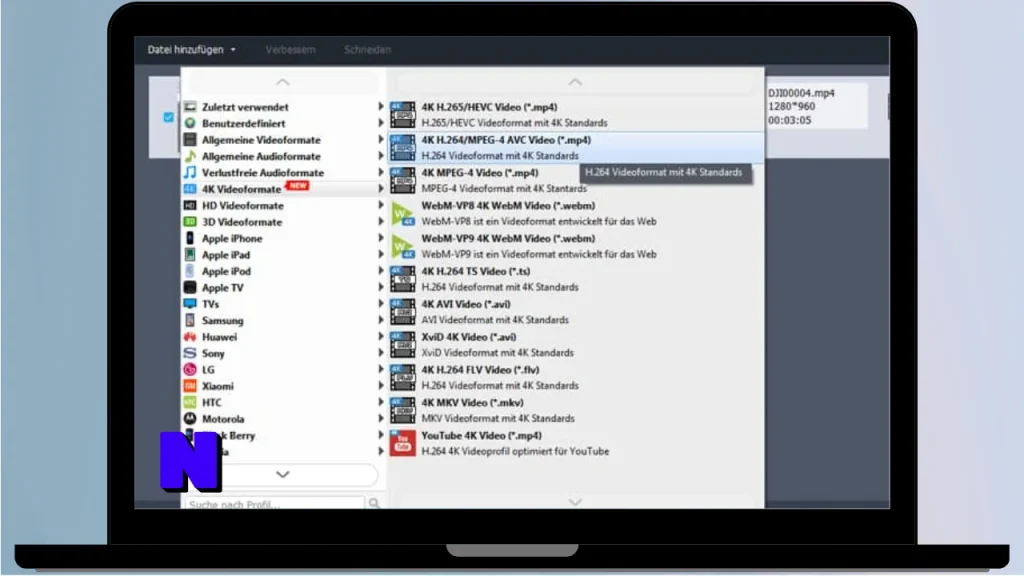Viewport: 1024px width, 576px height.
Task: Click format list scroll-down chevron
Action: (575, 502)
